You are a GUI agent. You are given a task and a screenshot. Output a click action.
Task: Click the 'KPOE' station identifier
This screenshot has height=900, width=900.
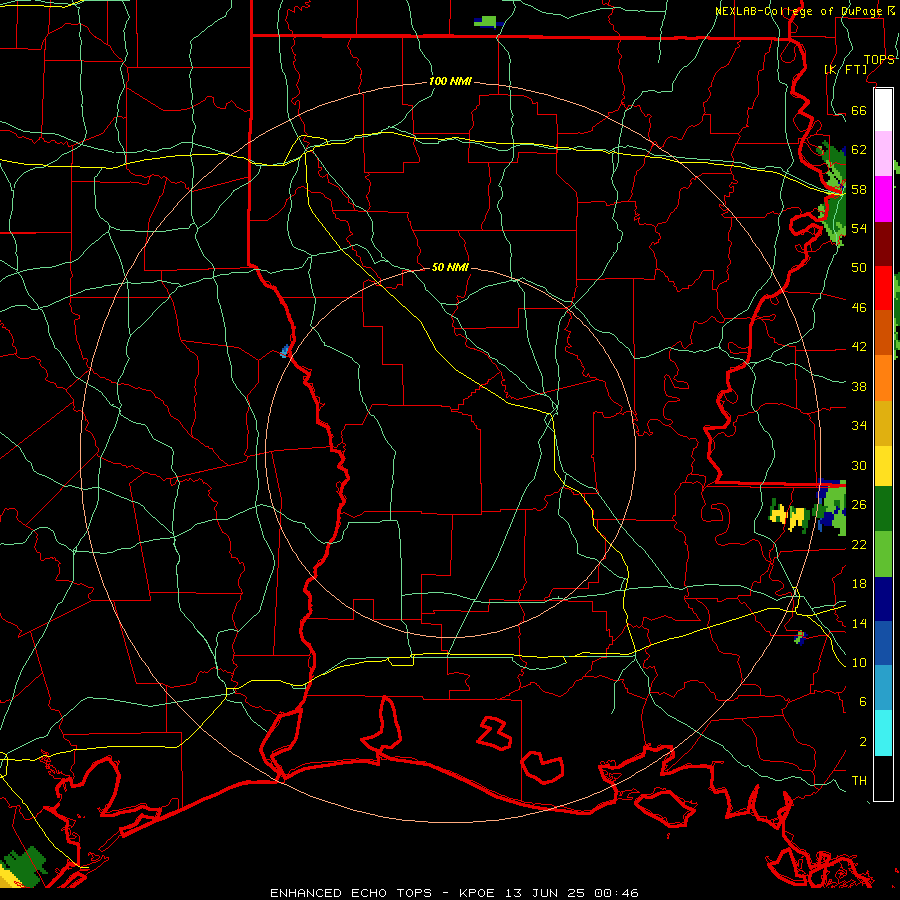[479, 893]
